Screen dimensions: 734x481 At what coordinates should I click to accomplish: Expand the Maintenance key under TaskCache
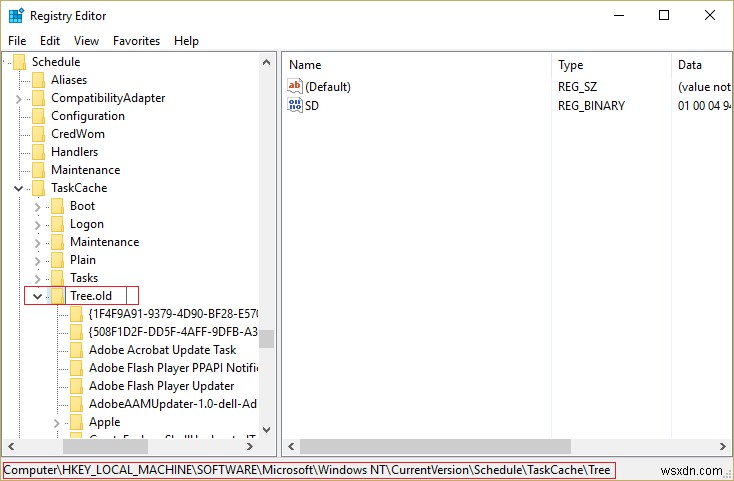pos(37,243)
